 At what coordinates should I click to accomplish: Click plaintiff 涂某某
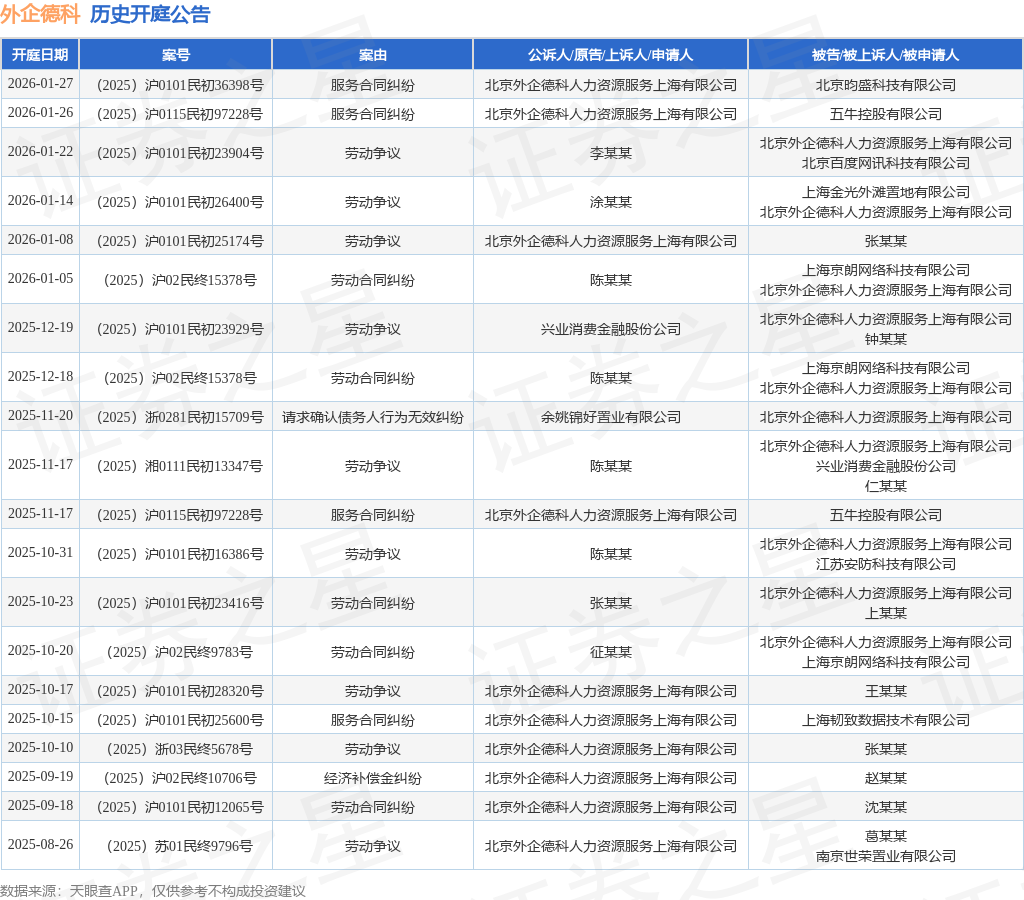coord(611,202)
